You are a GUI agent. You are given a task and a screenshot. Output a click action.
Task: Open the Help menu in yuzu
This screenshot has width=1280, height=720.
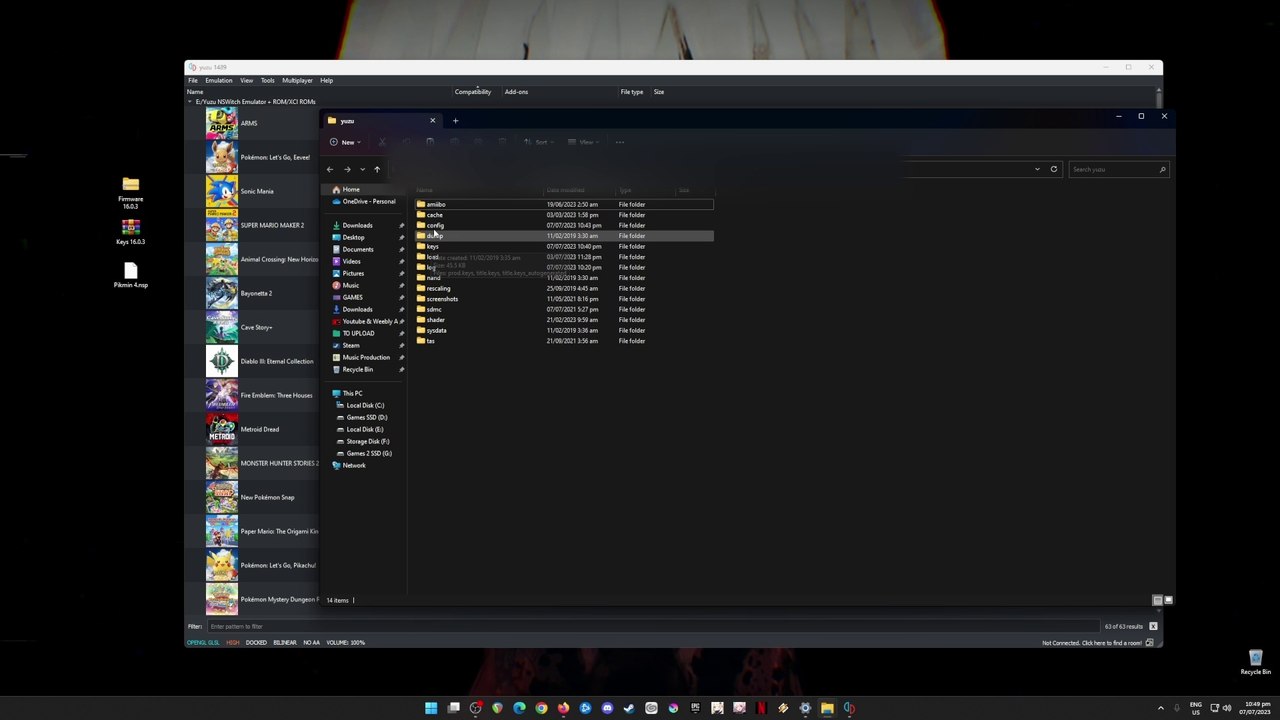pyautogui.click(x=326, y=80)
